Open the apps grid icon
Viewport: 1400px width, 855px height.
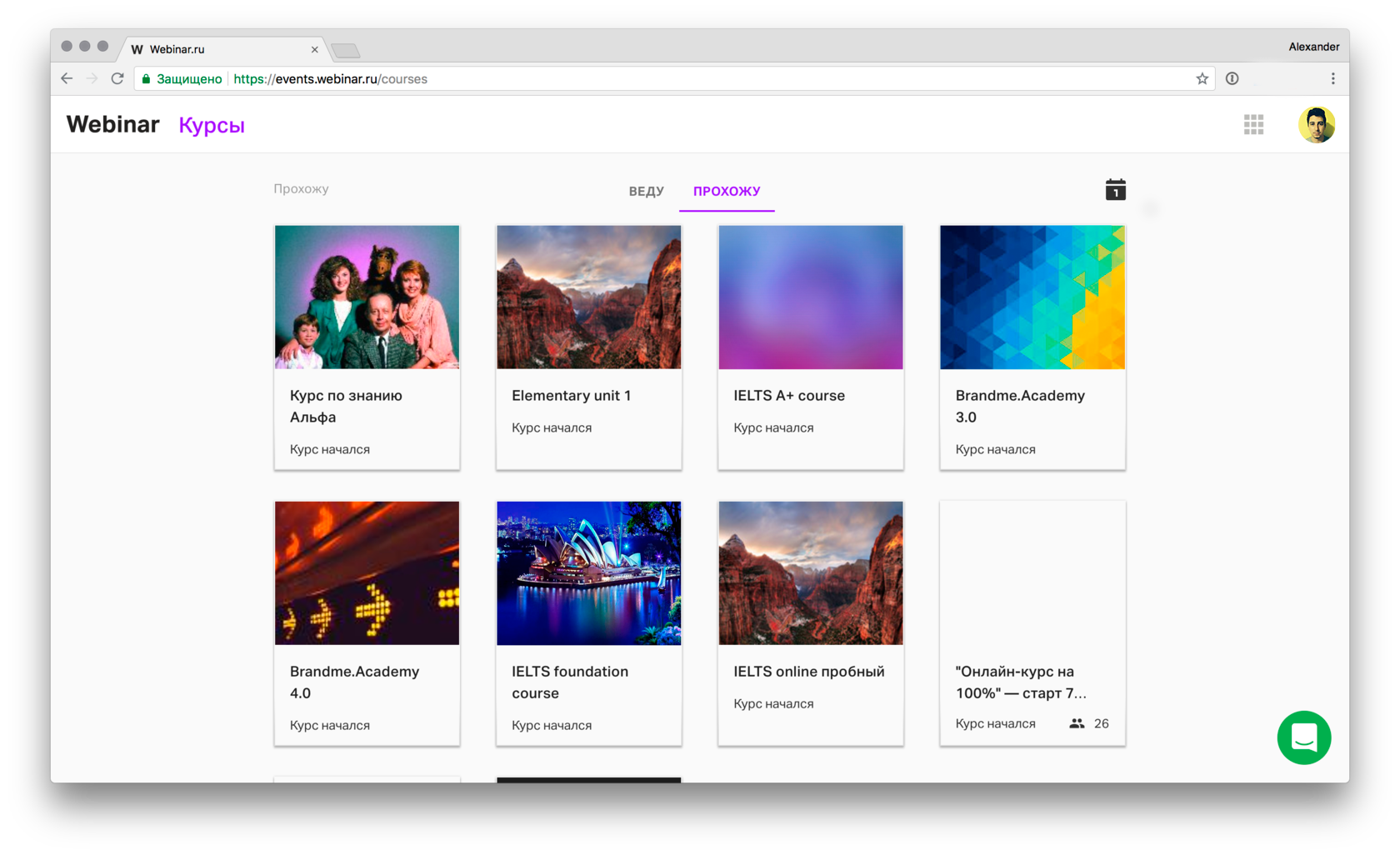click(x=1253, y=124)
